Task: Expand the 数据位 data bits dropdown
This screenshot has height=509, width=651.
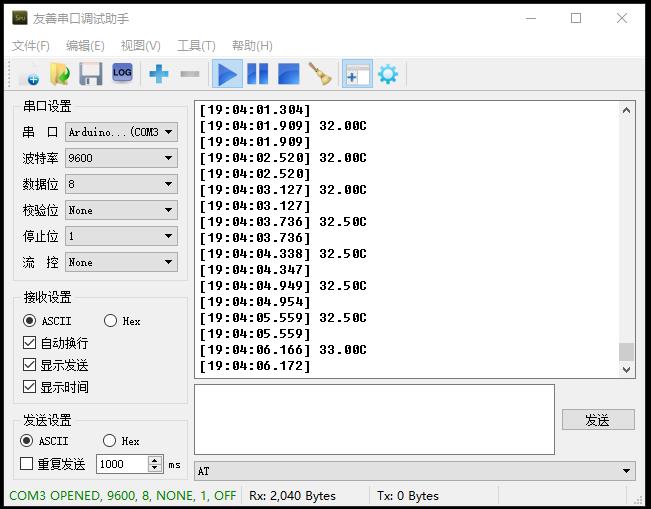Action: (121, 184)
